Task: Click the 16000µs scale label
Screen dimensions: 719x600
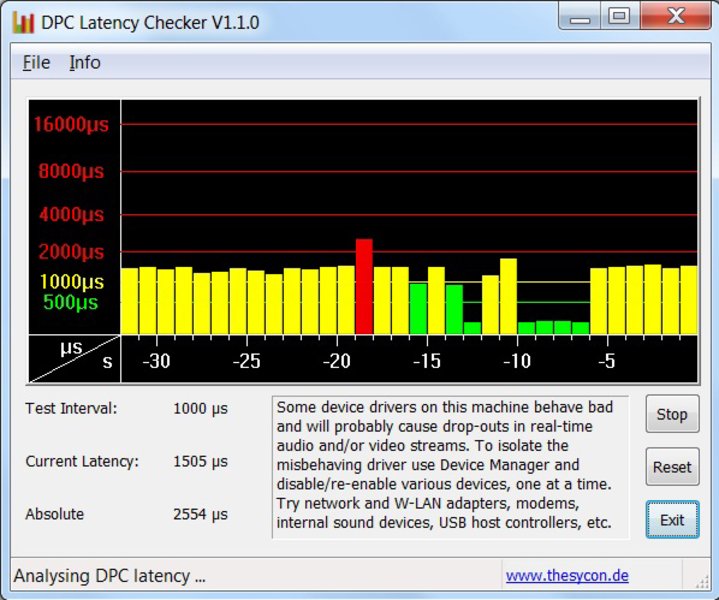Action: [x=71, y=124]
